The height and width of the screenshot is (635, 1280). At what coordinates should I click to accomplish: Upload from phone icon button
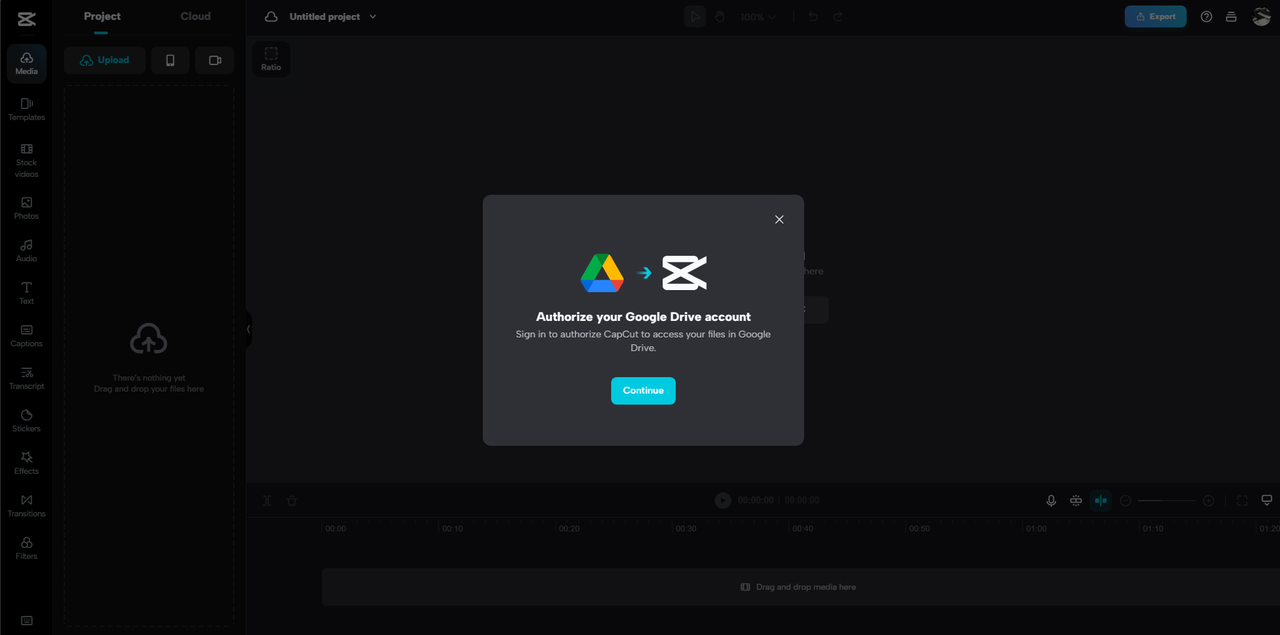[170, 60]
